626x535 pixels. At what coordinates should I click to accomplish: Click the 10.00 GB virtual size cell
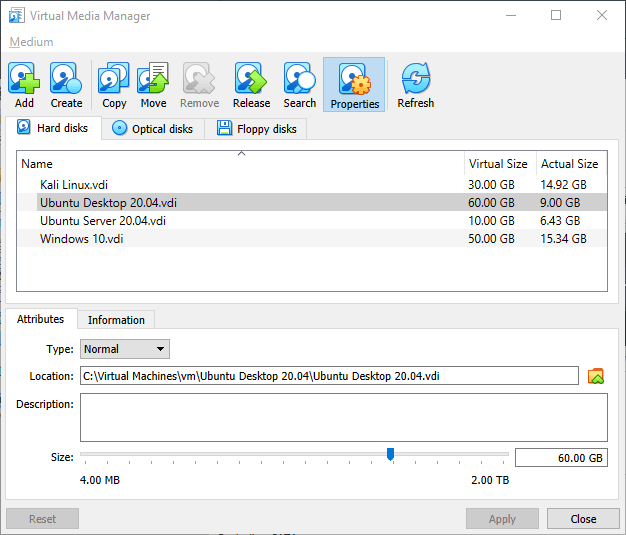[491, 220]
